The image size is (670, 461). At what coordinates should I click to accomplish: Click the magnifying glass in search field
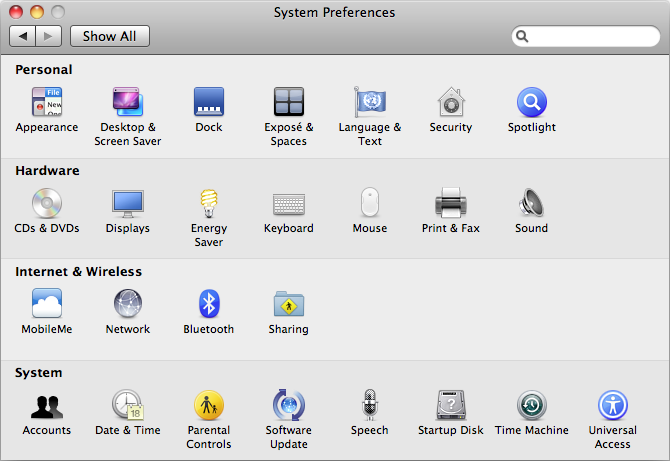(522, 36)
